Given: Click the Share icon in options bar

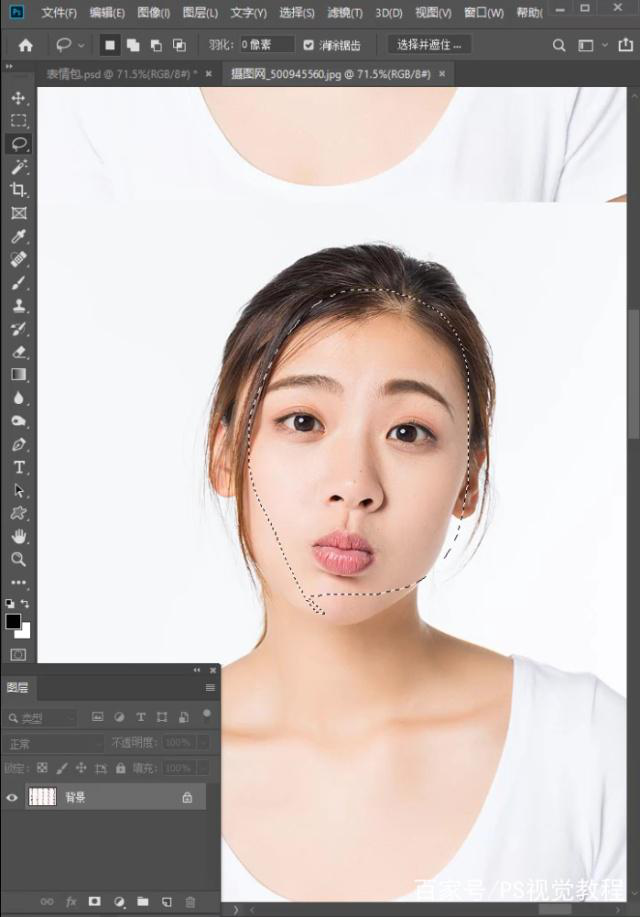Looking at the screenshot, I should point(625,44).
